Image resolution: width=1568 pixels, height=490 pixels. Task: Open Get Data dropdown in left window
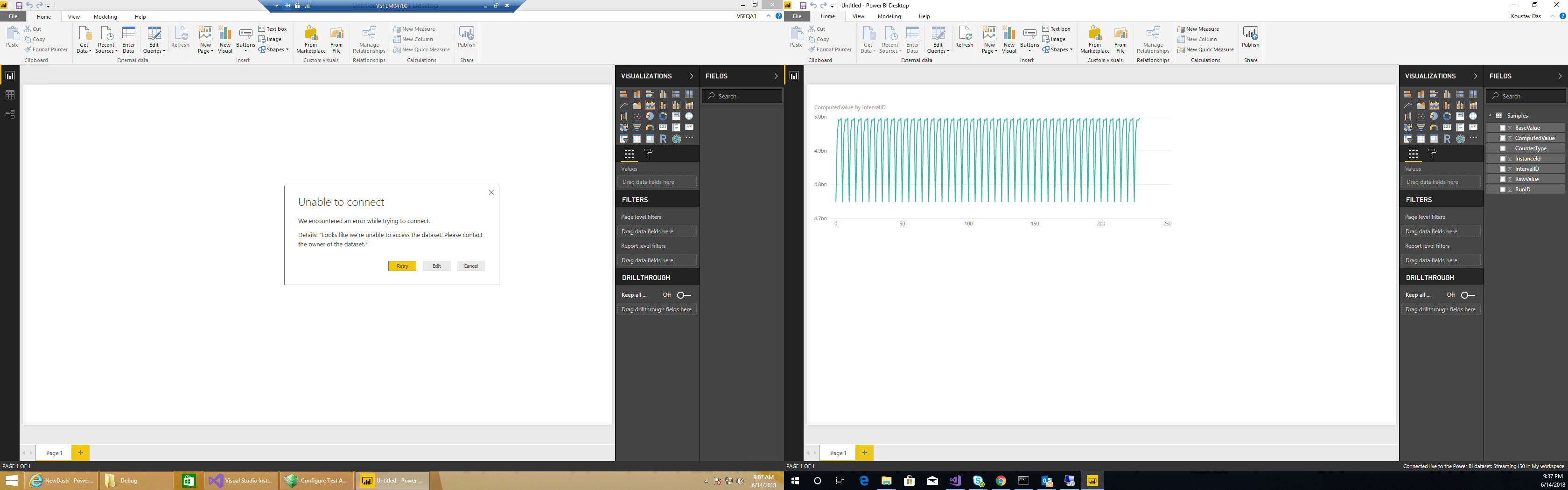tap(84, 40)
